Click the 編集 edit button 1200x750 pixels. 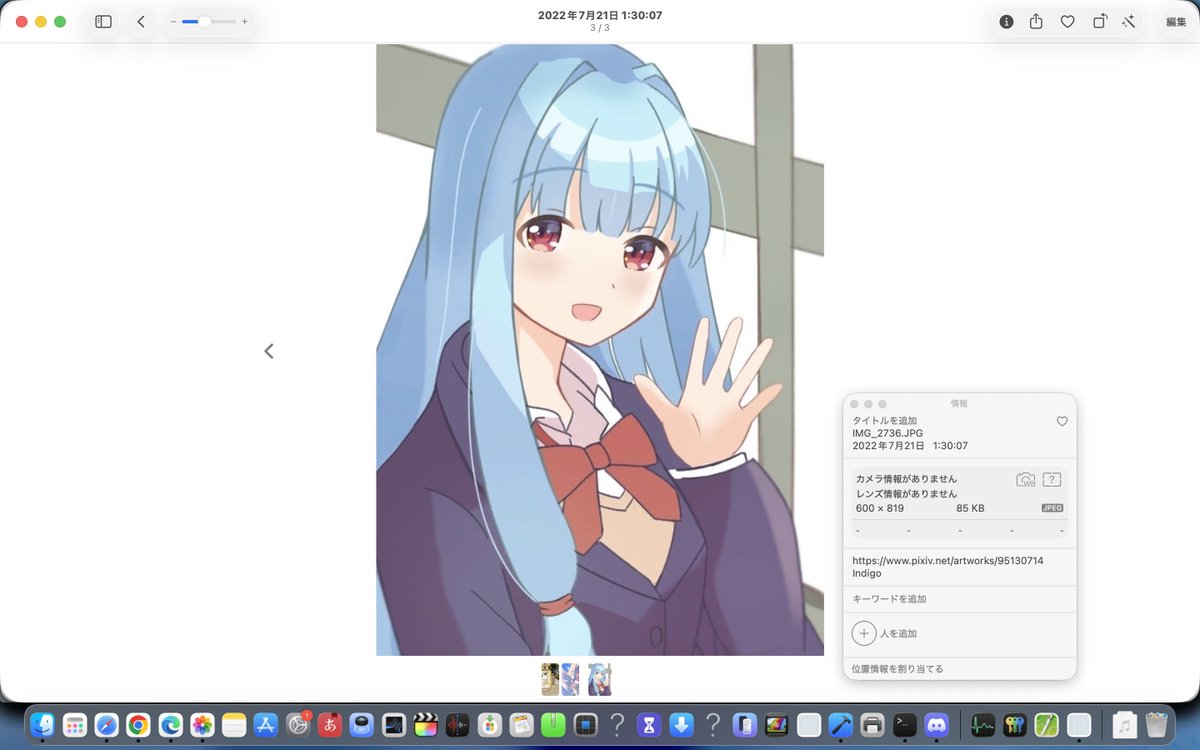coord(1176,21)
